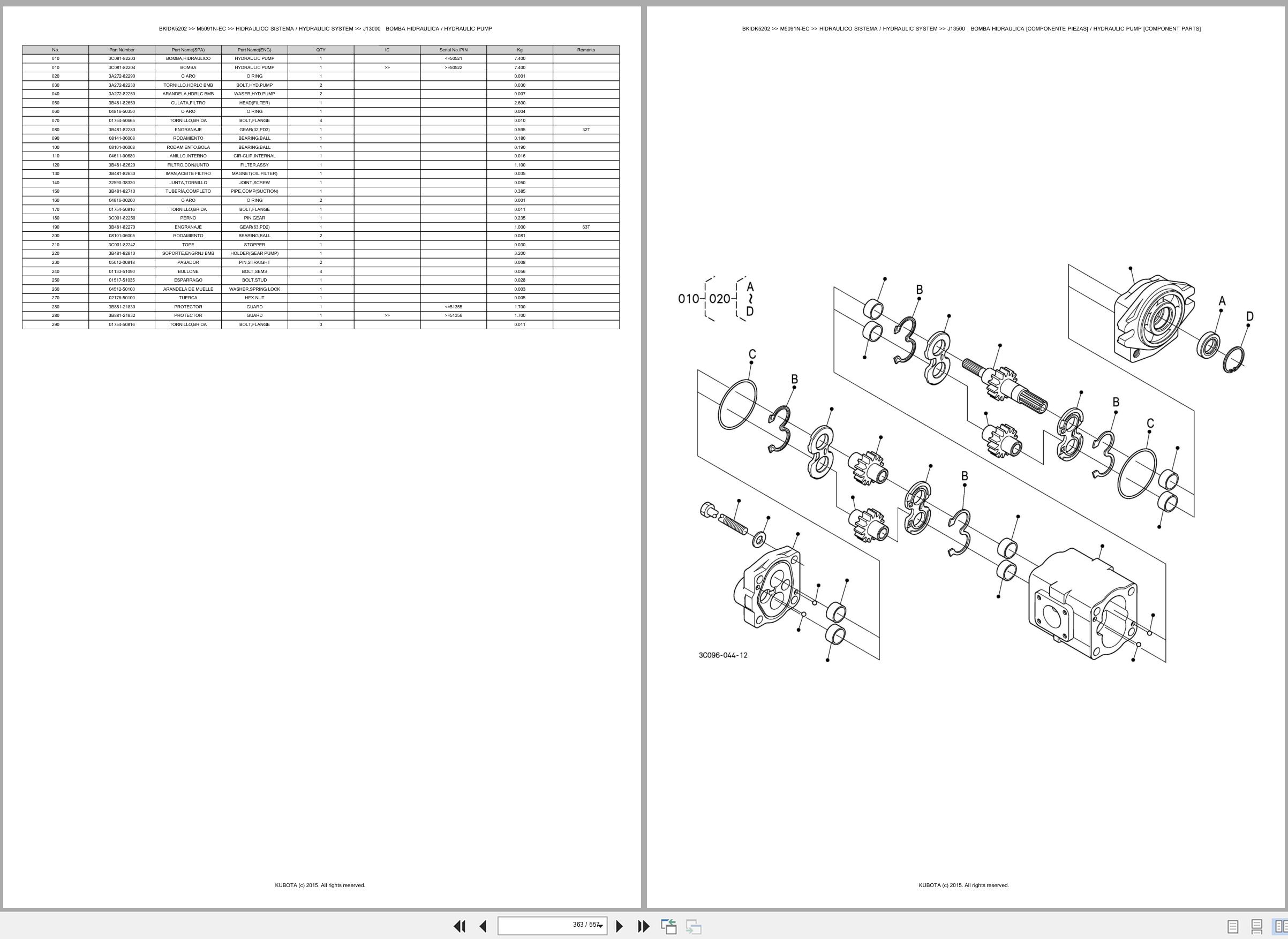Click the Remarks column header
Screen dimensions: 1288x939
coord(586,50)
